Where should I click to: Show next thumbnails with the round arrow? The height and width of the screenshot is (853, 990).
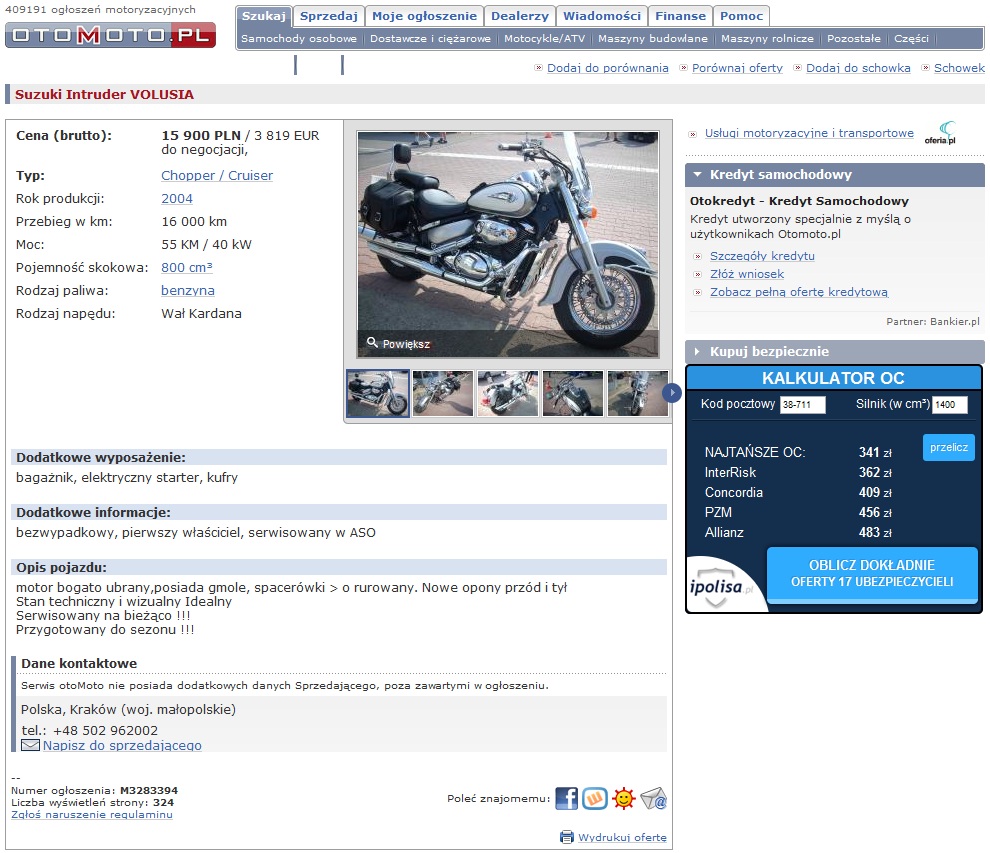(x=672, y=393)
